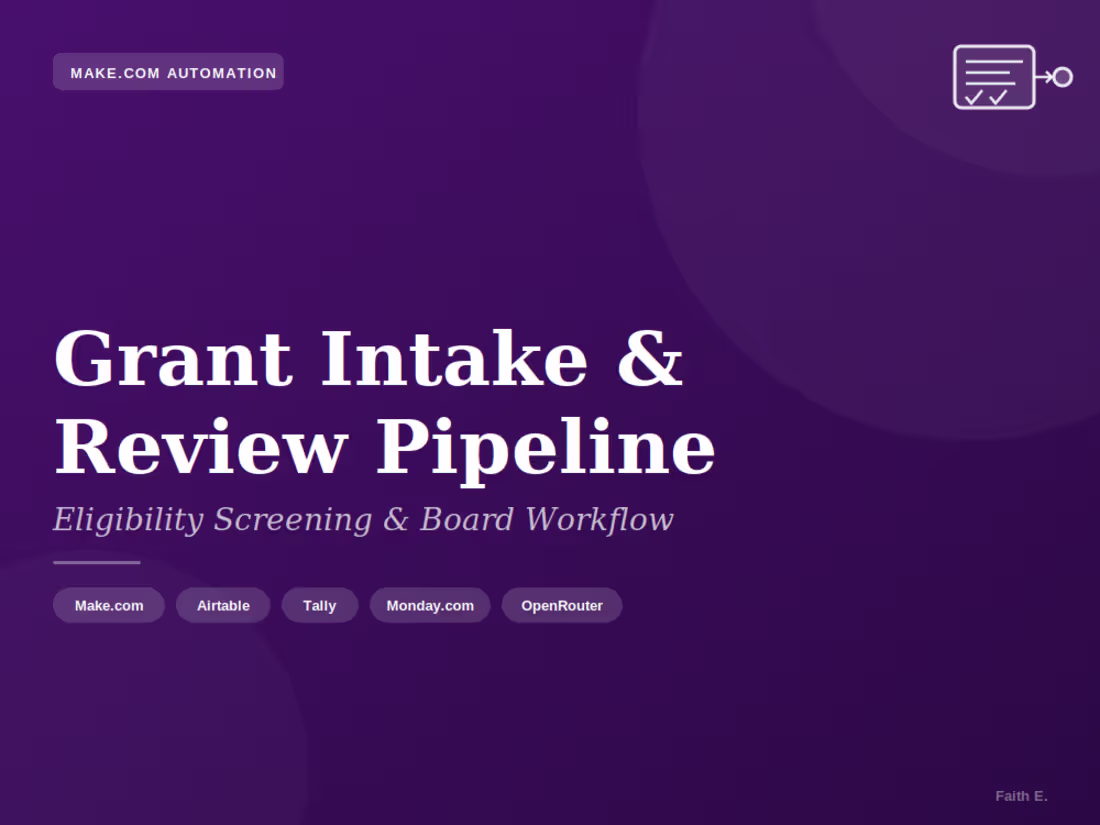
Task: Click the form-checklist workflow icon
Action: [1012, 77]
